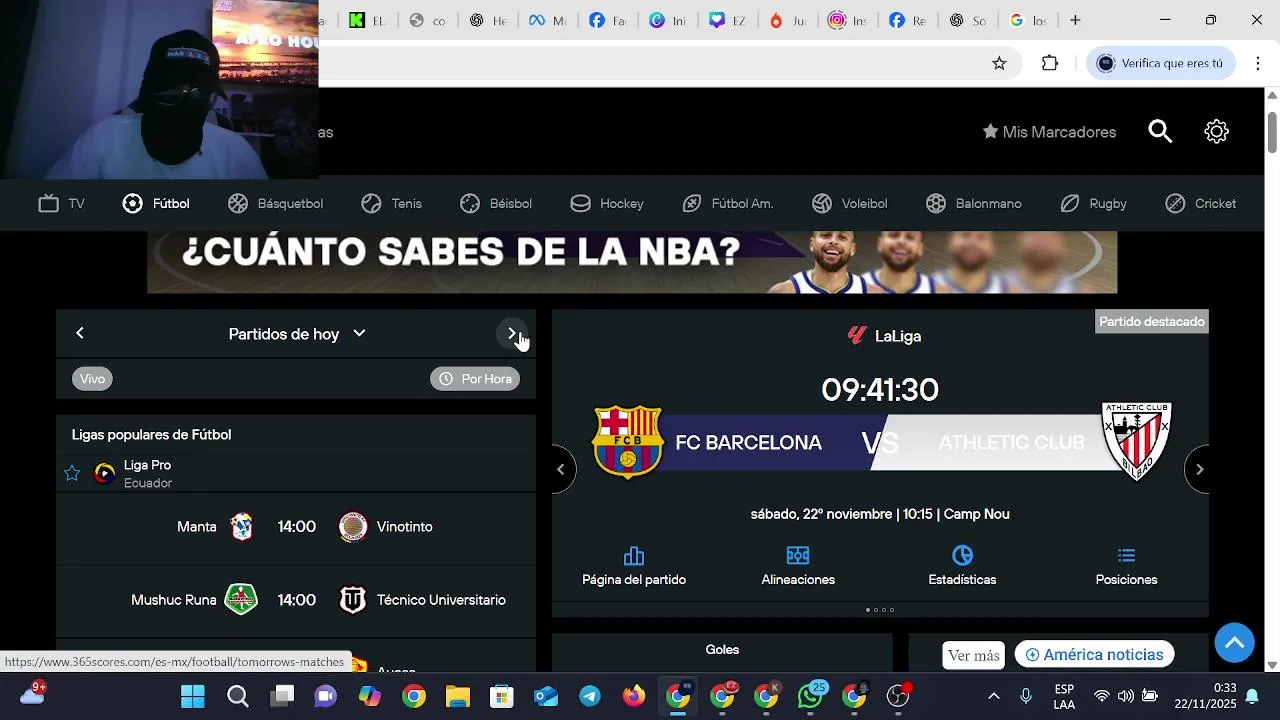The height and width of the screenshot is (720, 1280).
Task: Switch to Béisbol tab
Action: 495,203
